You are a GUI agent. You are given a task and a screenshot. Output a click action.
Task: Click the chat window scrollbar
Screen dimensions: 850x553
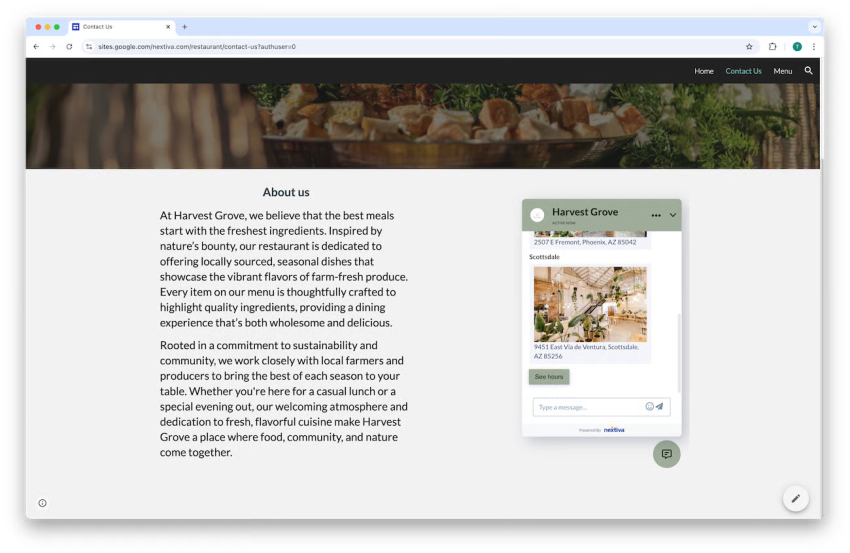[x=679, y=352]
